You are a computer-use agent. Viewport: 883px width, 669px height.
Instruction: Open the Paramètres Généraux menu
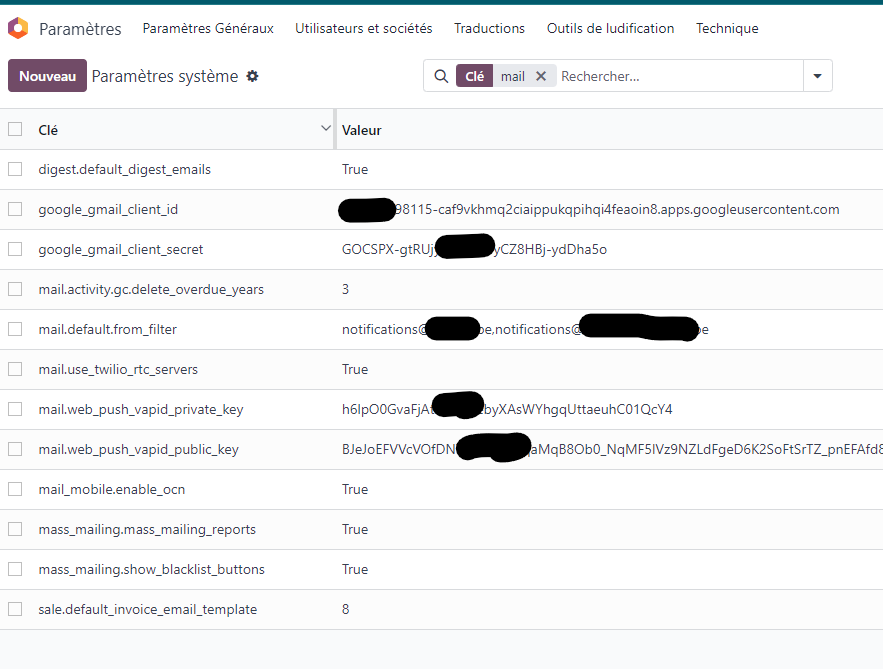(x=208, y=29)
